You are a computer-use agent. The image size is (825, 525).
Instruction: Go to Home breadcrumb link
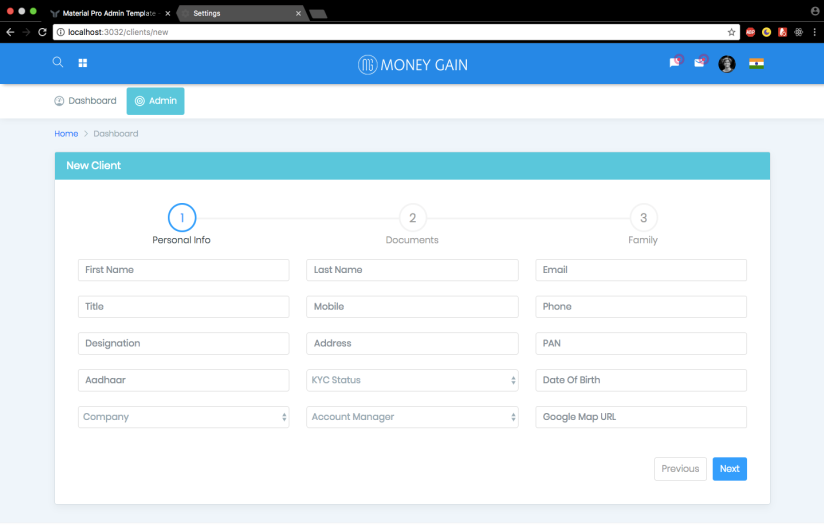66,134
